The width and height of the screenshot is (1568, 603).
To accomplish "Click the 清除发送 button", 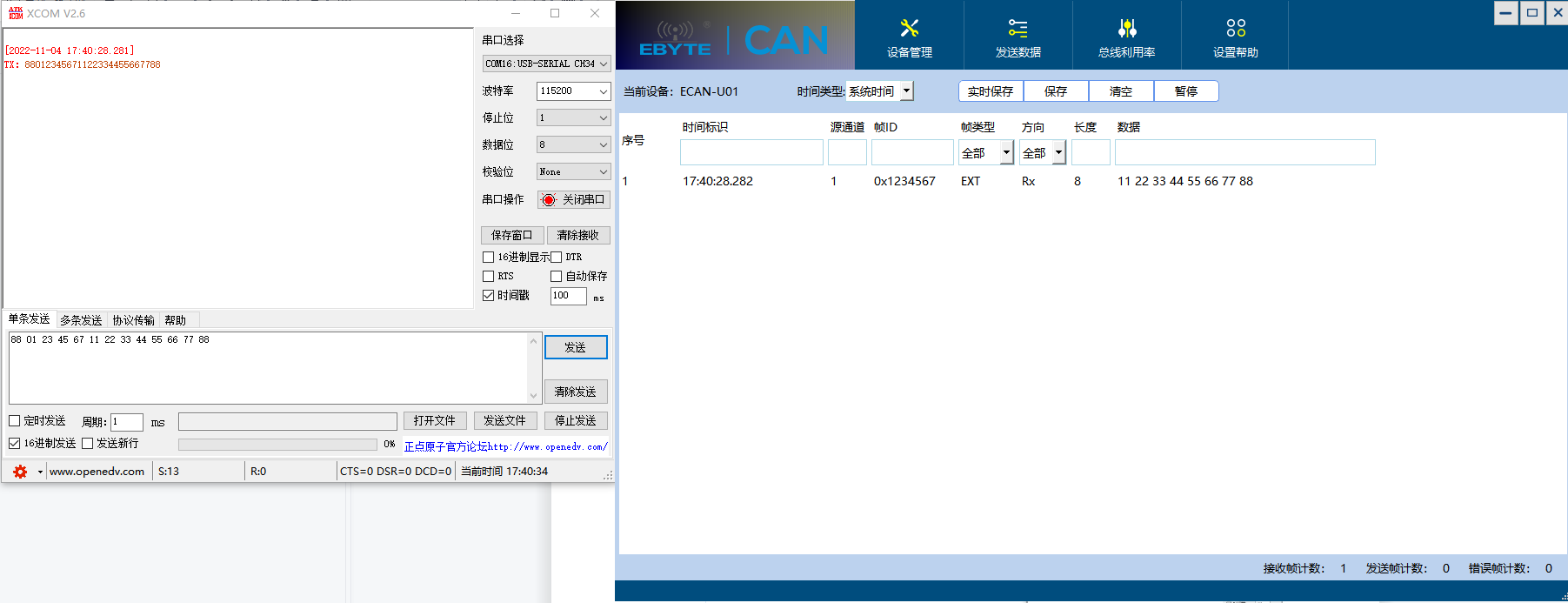I will point(576,392).
